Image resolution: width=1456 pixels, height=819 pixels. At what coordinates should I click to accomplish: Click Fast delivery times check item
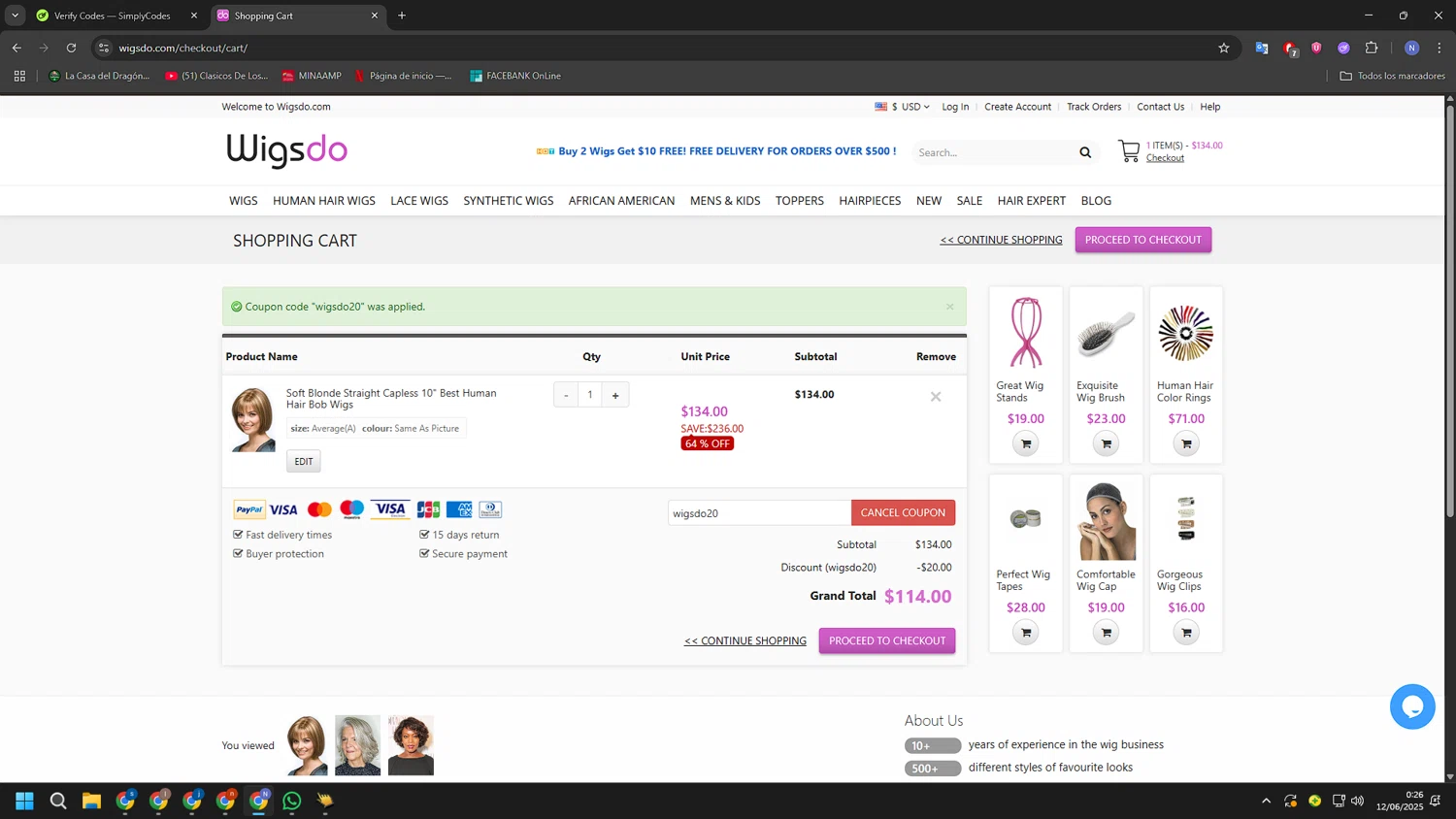[282, 535]
